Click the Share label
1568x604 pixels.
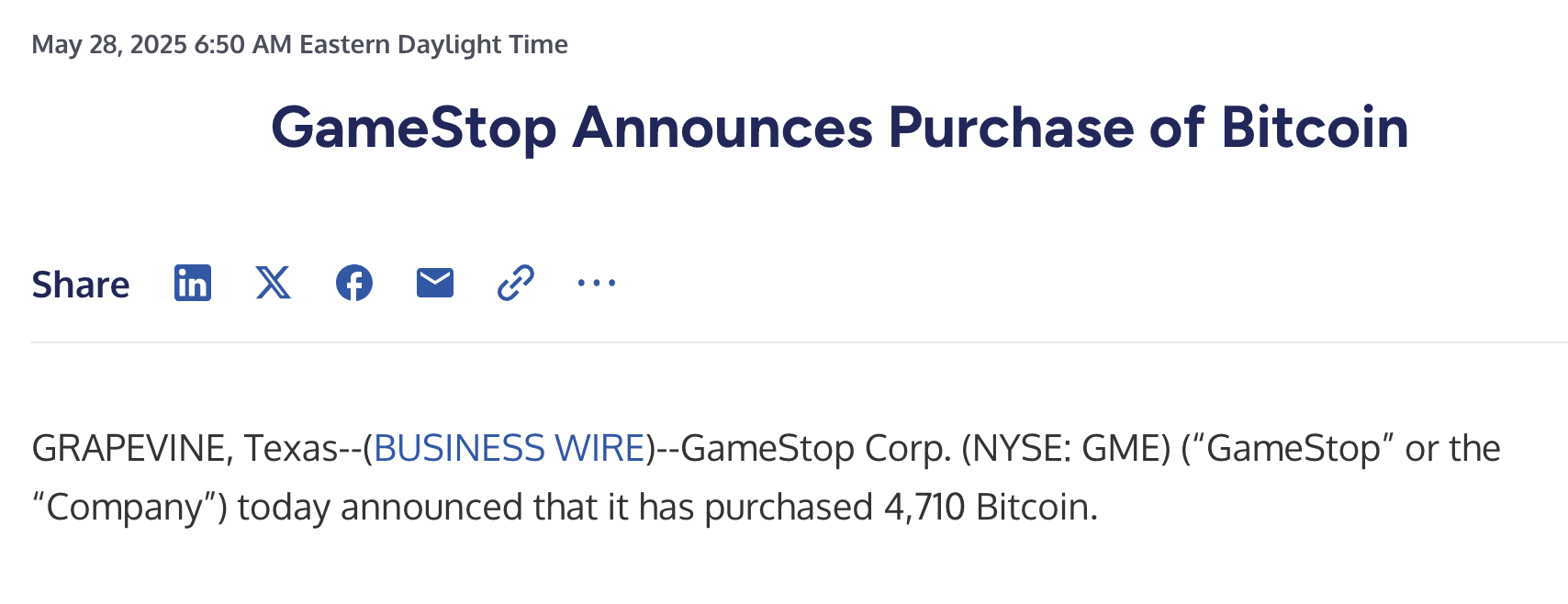[81, 285]
